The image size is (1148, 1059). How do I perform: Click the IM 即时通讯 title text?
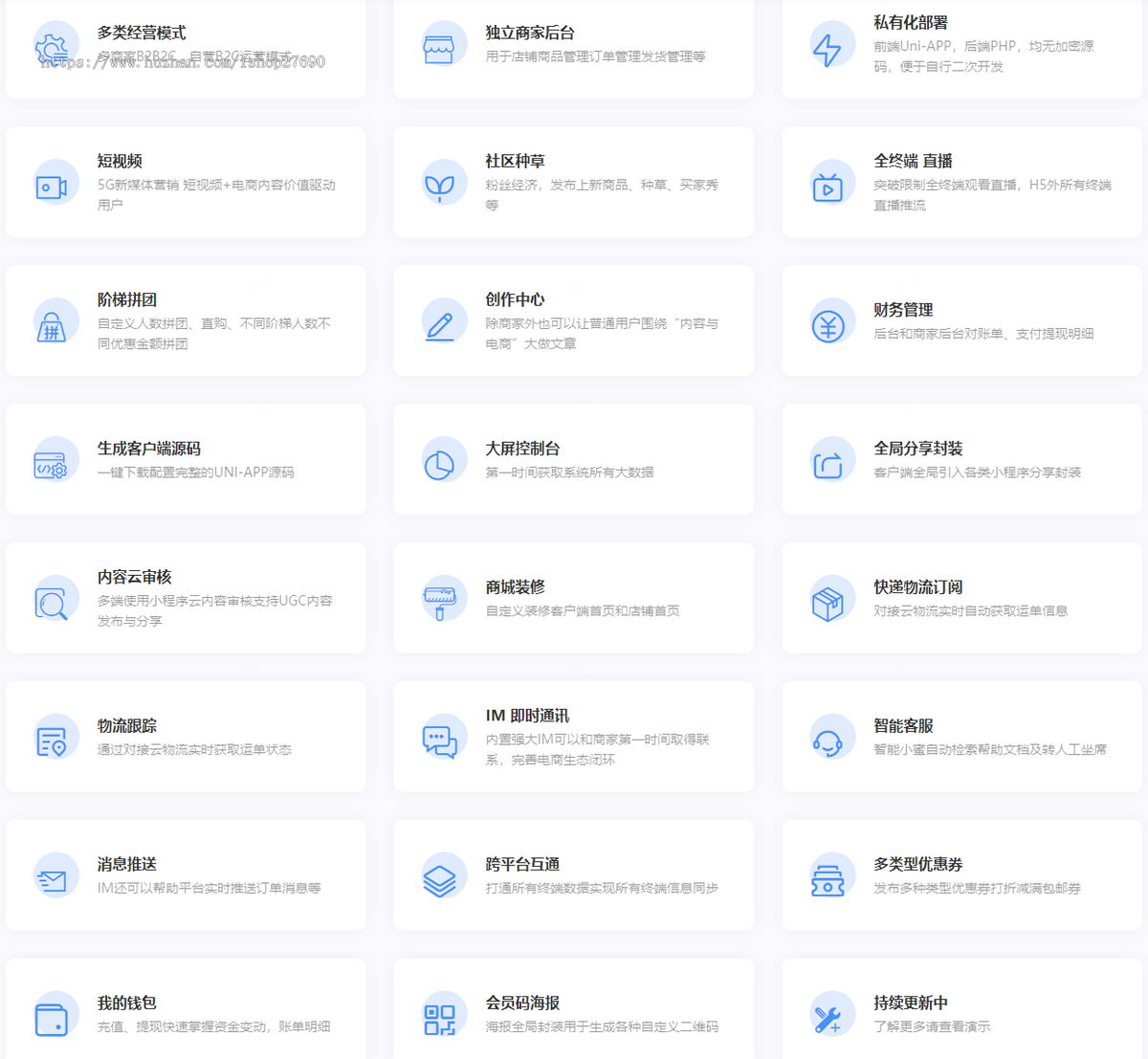tap(527, 716)
